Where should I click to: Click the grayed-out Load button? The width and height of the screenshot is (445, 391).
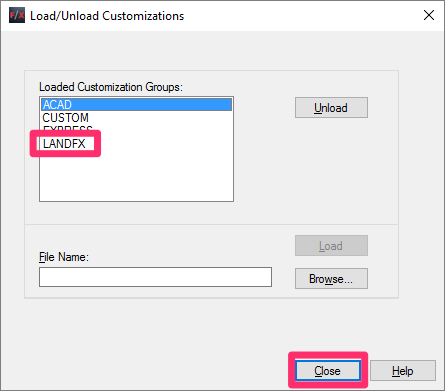(x=331, y=246)
